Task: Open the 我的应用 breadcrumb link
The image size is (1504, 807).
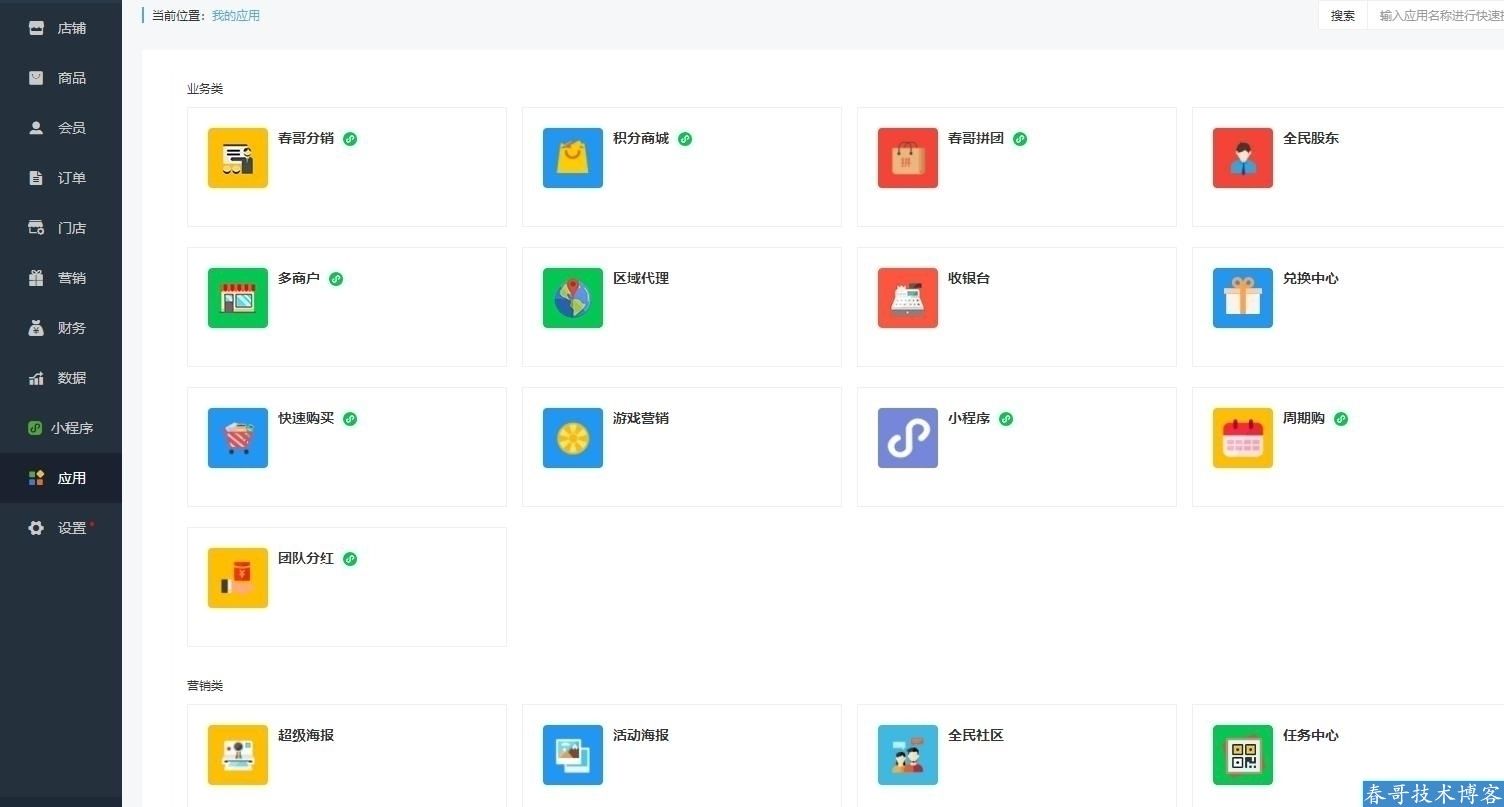Action: click(236, 15)
